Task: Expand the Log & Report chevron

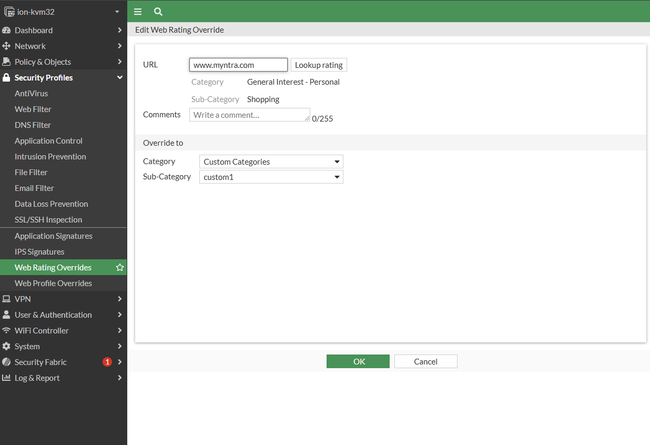Action: [119, 378]
